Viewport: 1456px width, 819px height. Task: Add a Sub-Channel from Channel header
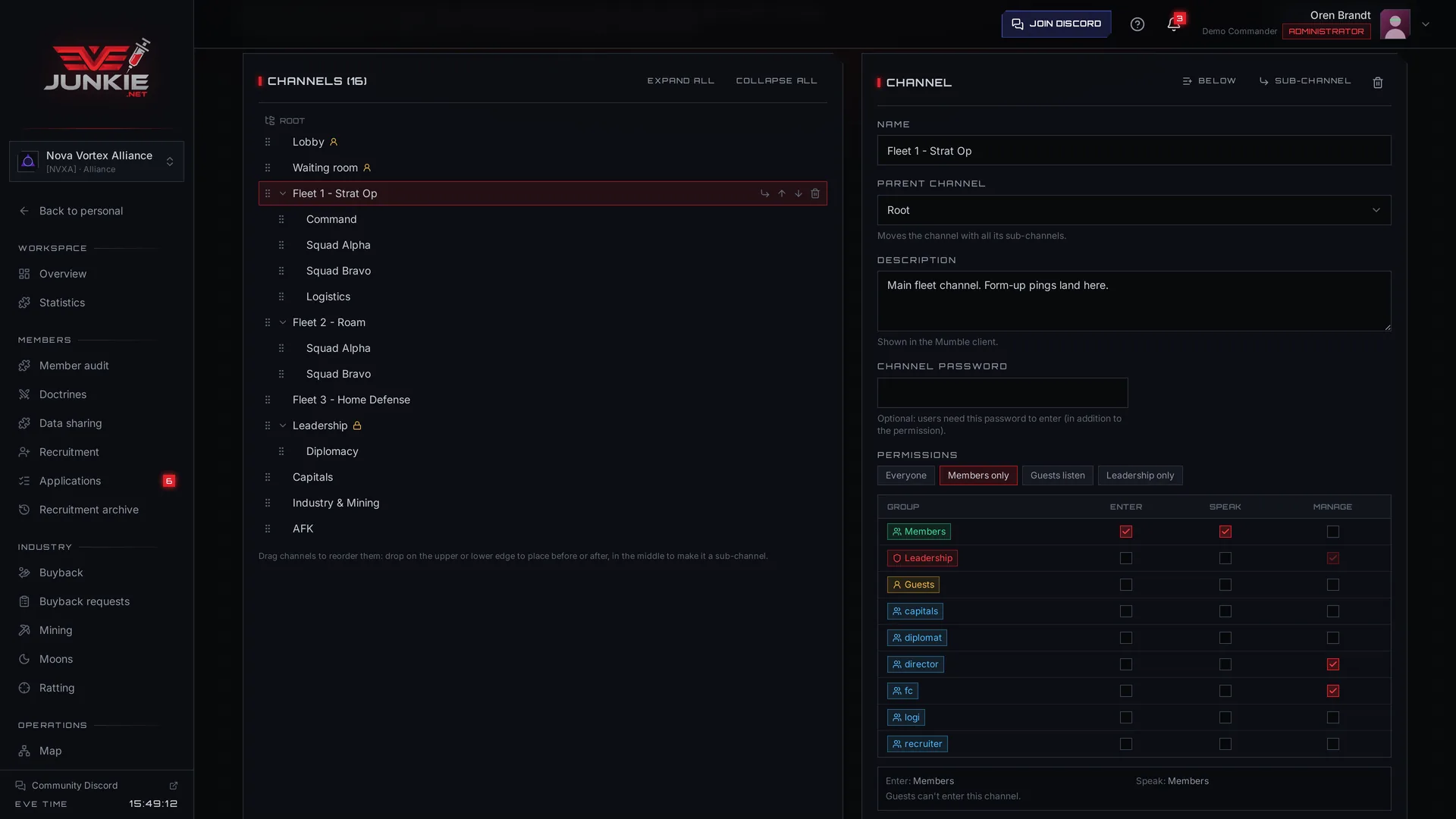tap(1305, 81)
